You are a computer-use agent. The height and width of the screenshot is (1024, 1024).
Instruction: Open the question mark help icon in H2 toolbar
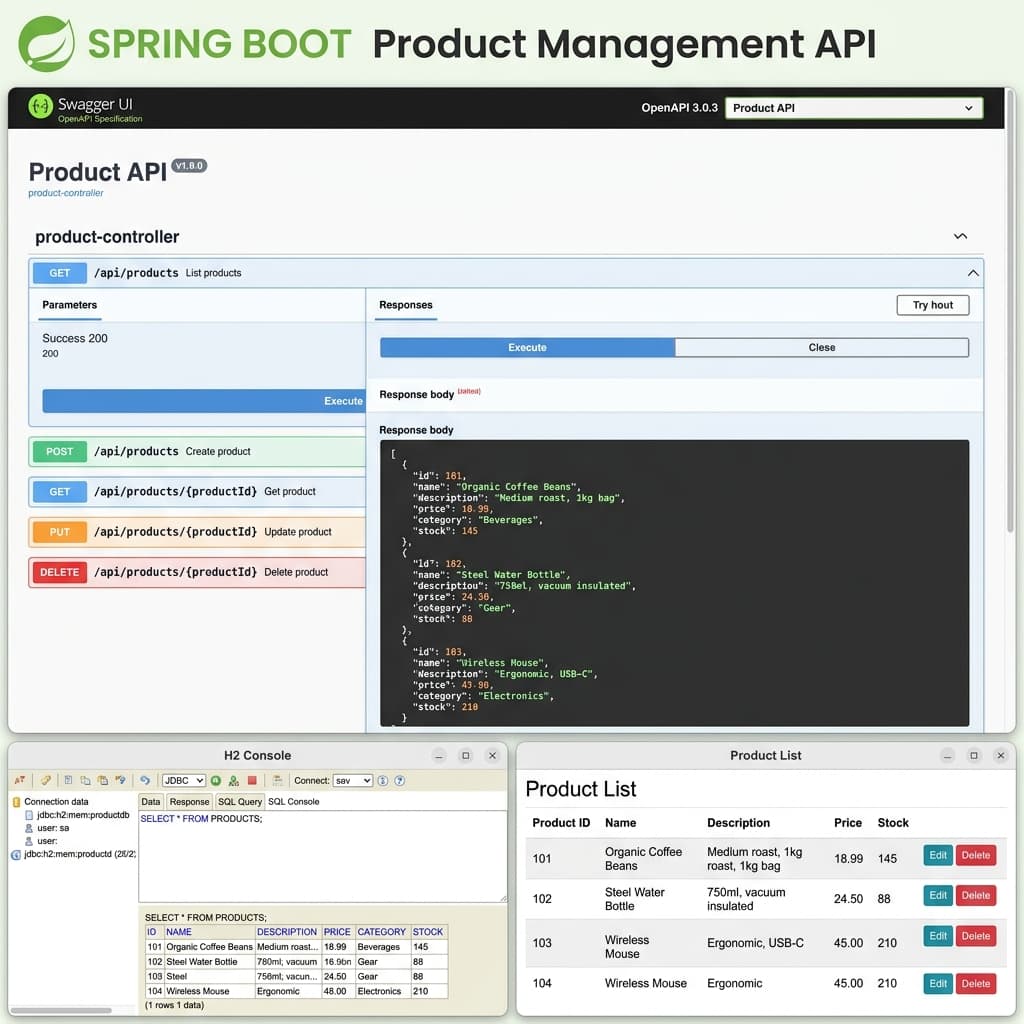(400, 780)
